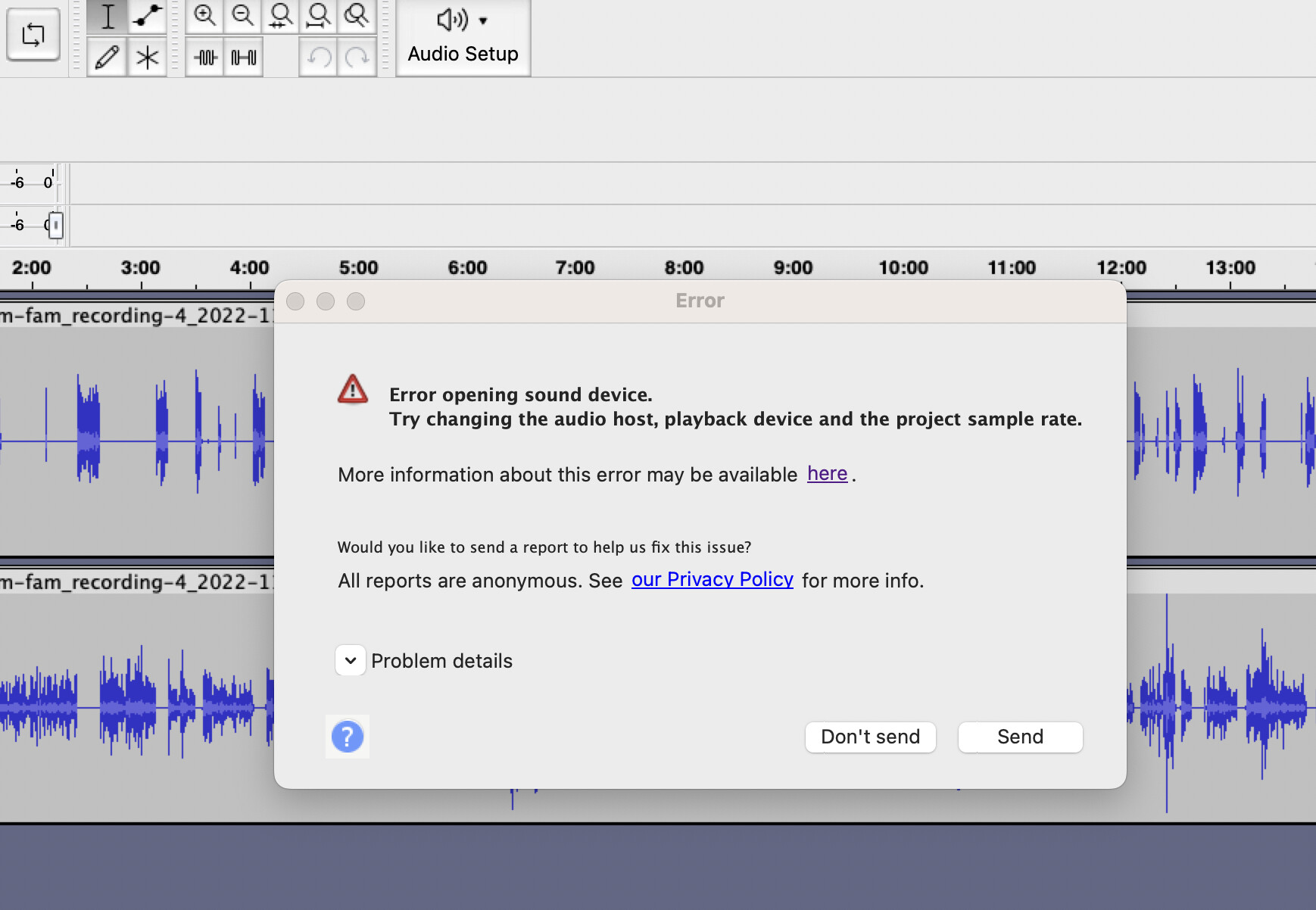Viewport: 1316px width, 910px height.
Task: Zoom out of the timeline
Action: [243, 14]
